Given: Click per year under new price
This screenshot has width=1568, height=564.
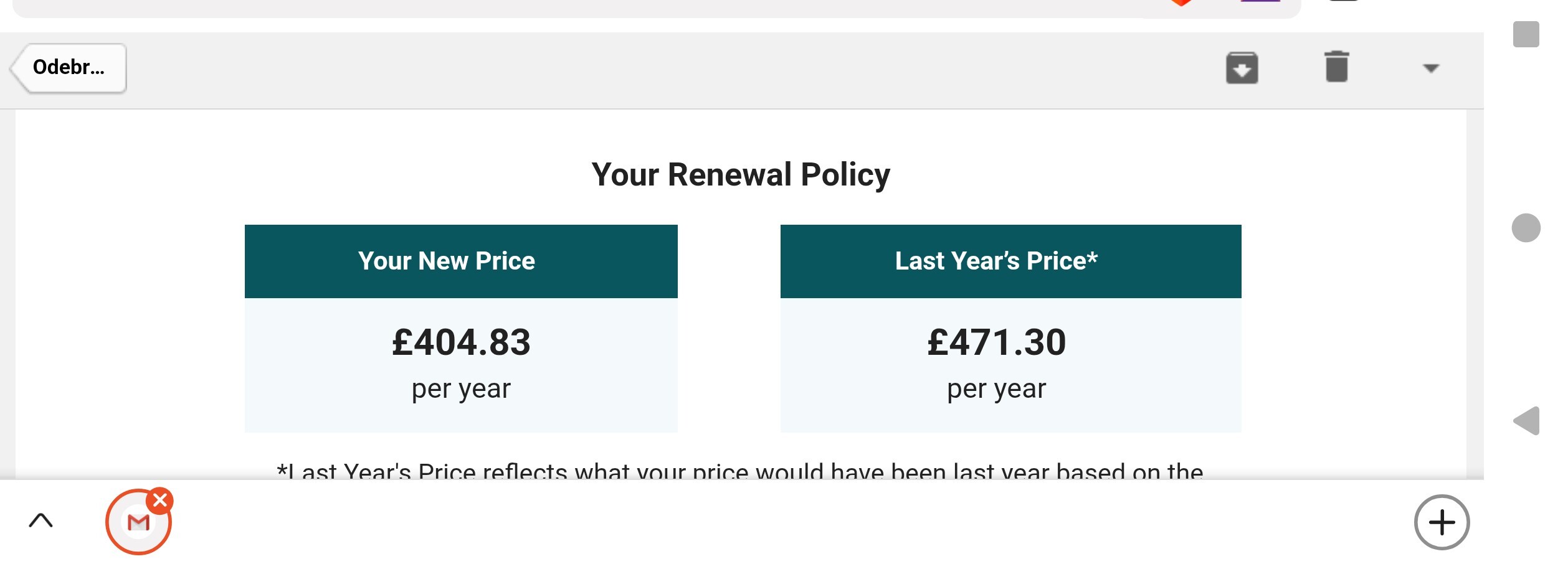Looking at the screenshot, I should (461, 390).
